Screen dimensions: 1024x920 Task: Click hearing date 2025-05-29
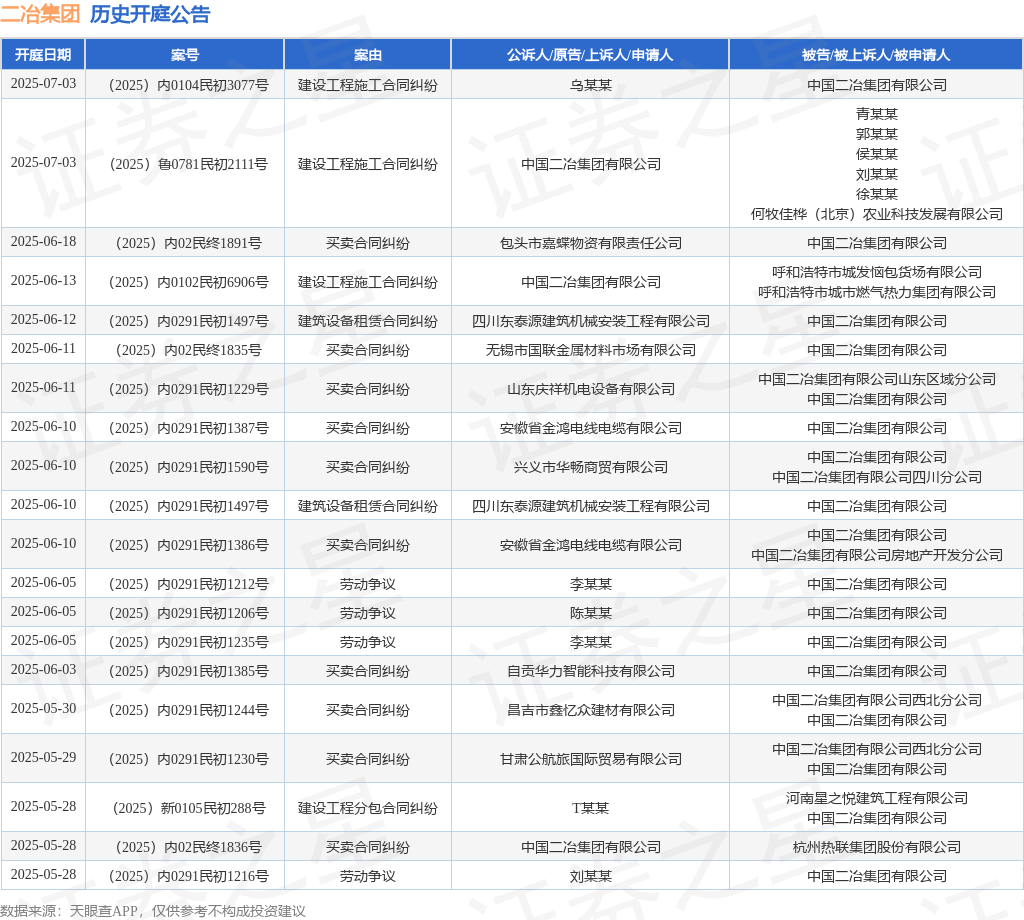point(43,757)
